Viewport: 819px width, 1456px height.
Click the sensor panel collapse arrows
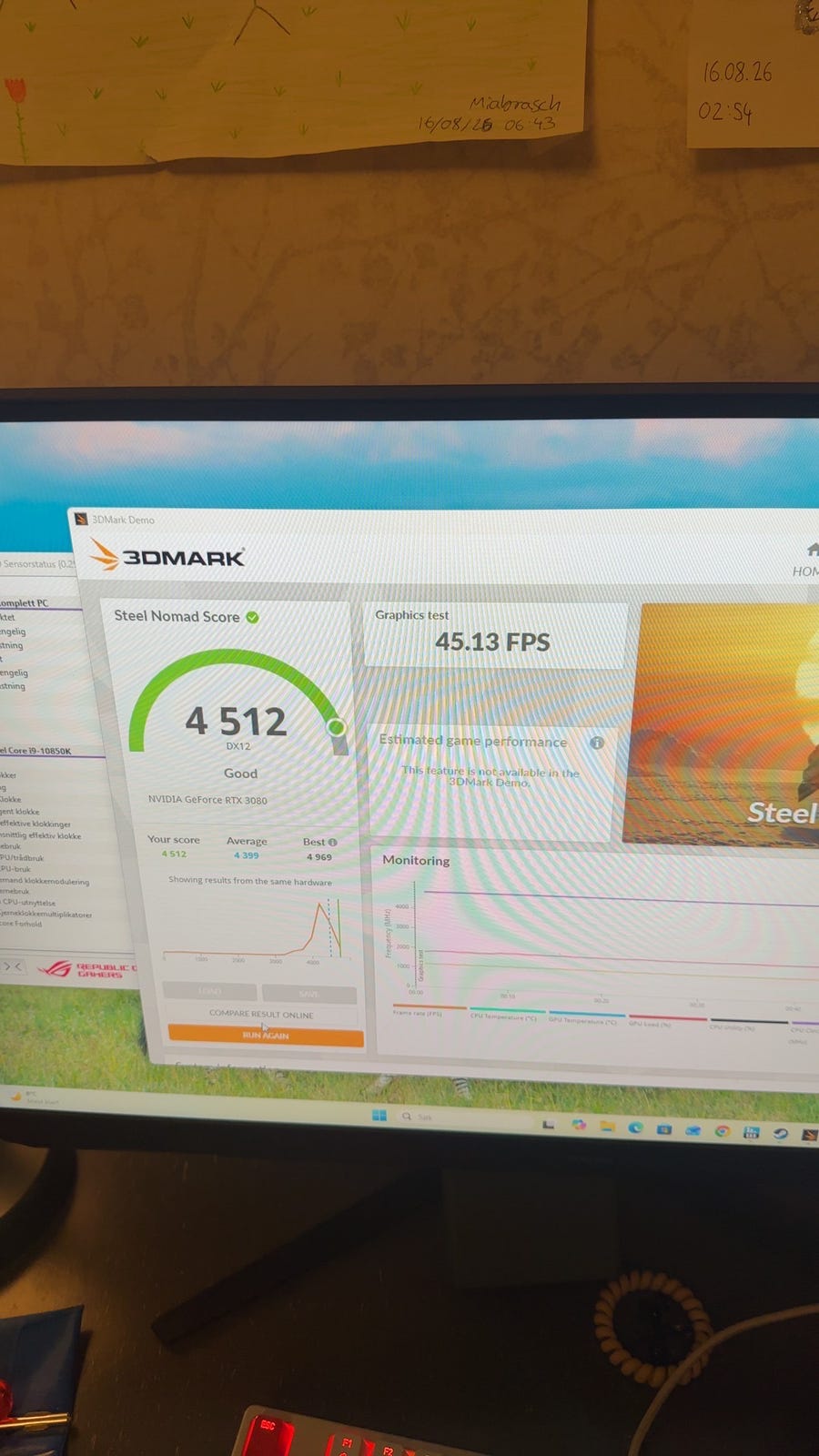pyautogui.click(x=14, y=966)
